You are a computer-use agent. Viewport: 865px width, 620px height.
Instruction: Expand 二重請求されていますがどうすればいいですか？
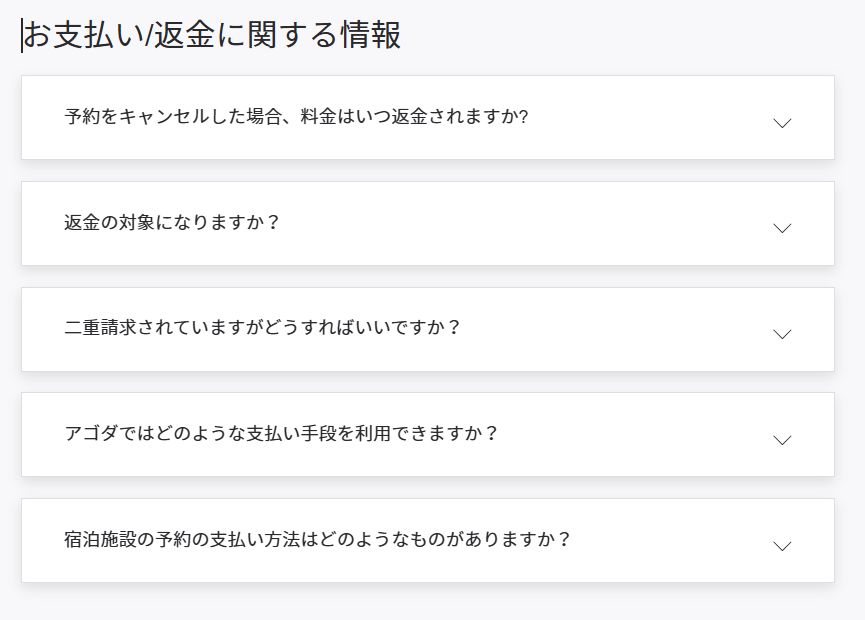pyautogui.click(x=262, y=328)
